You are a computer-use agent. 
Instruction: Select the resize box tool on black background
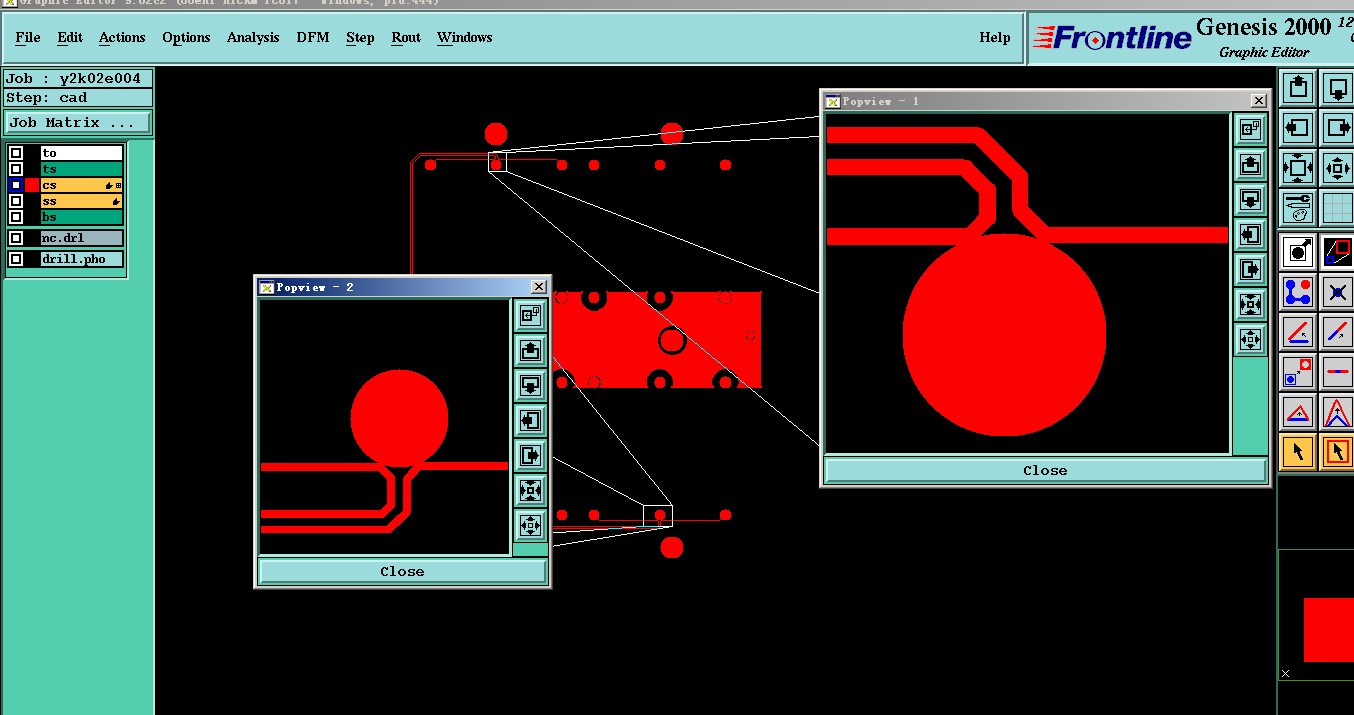point(1338,251)
